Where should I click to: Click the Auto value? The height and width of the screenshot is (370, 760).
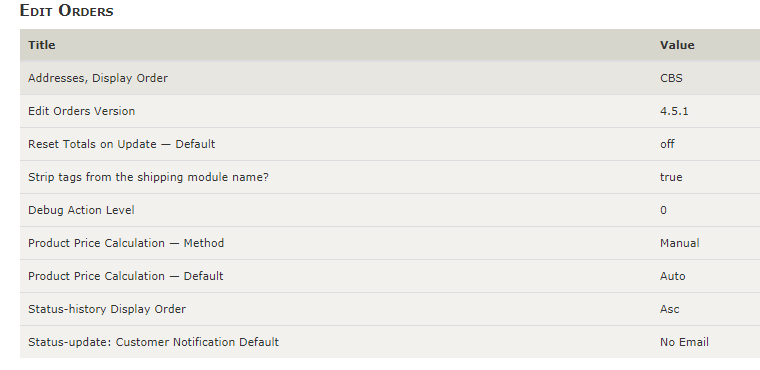(673, 276)
